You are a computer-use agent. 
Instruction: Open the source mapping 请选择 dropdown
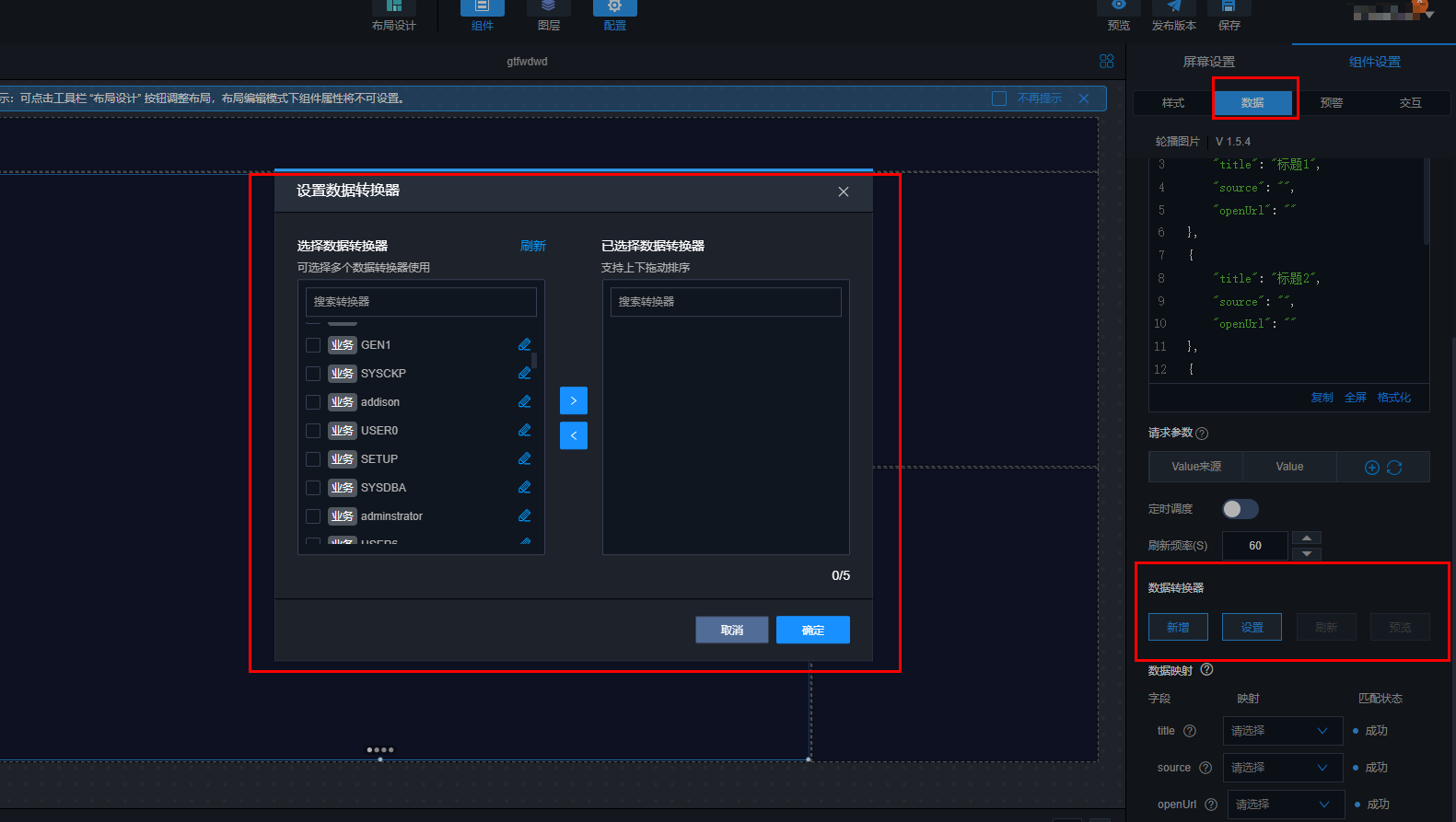click(x=1283, y=768)
